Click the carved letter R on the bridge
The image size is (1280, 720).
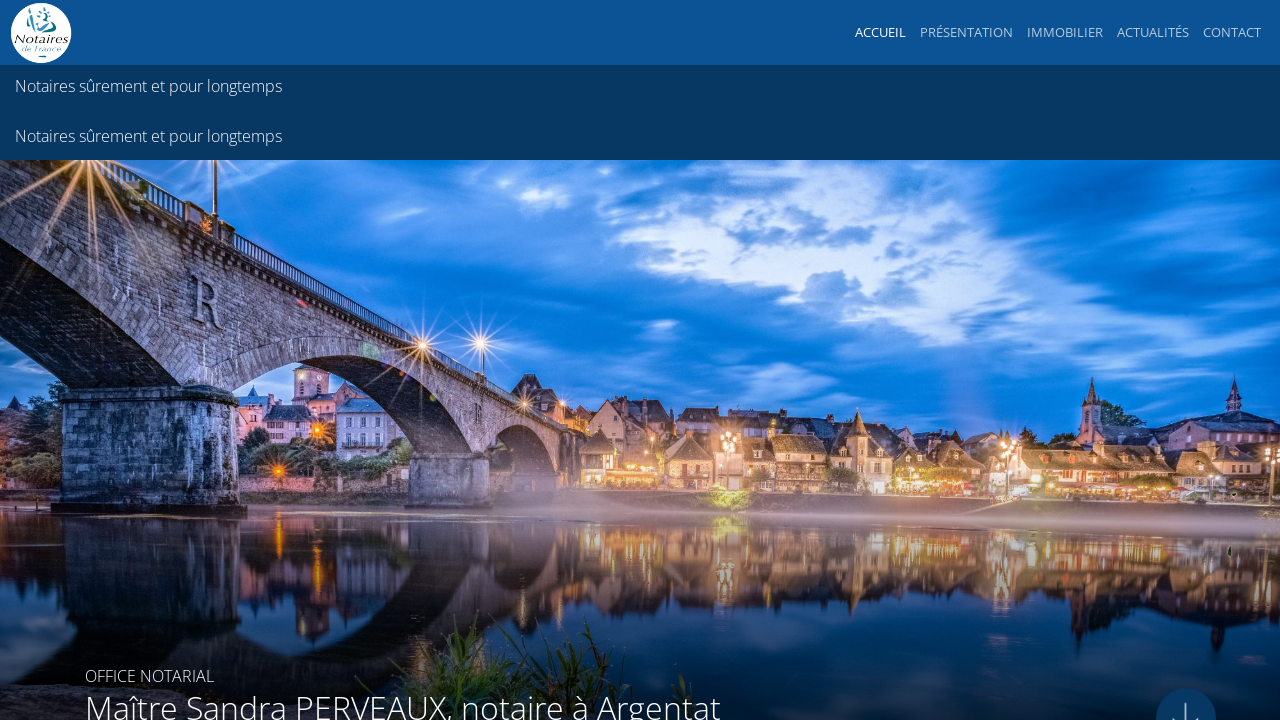point(205,305)
